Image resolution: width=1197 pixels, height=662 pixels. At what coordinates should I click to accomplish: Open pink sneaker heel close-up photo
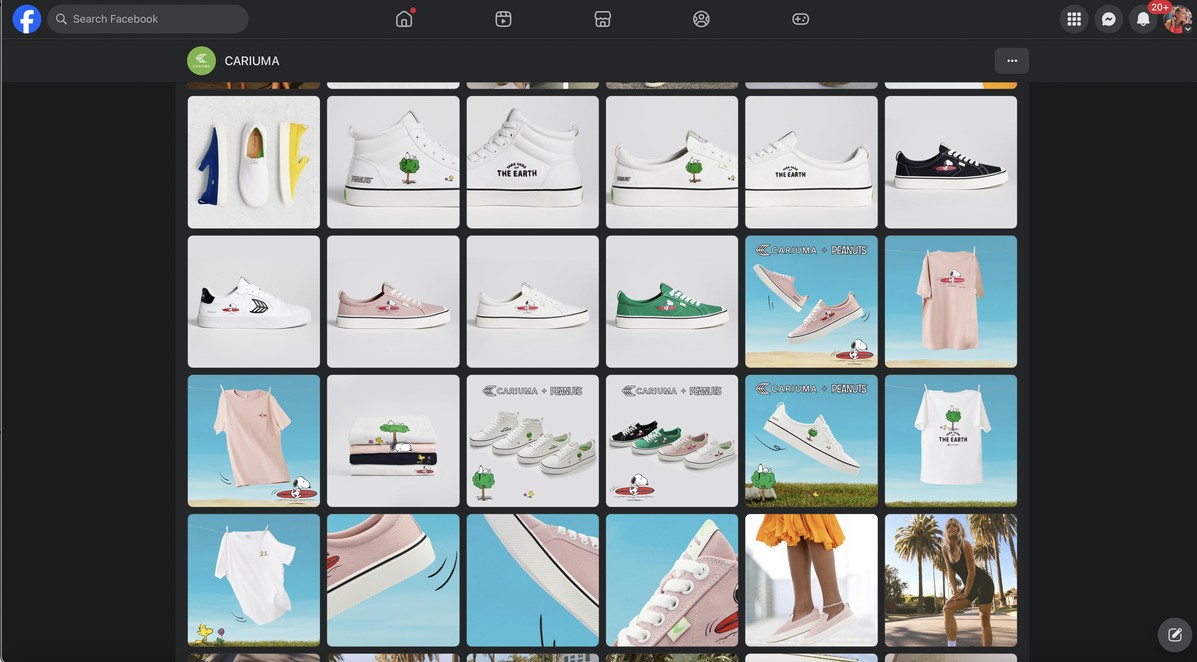tap(393, 580)
